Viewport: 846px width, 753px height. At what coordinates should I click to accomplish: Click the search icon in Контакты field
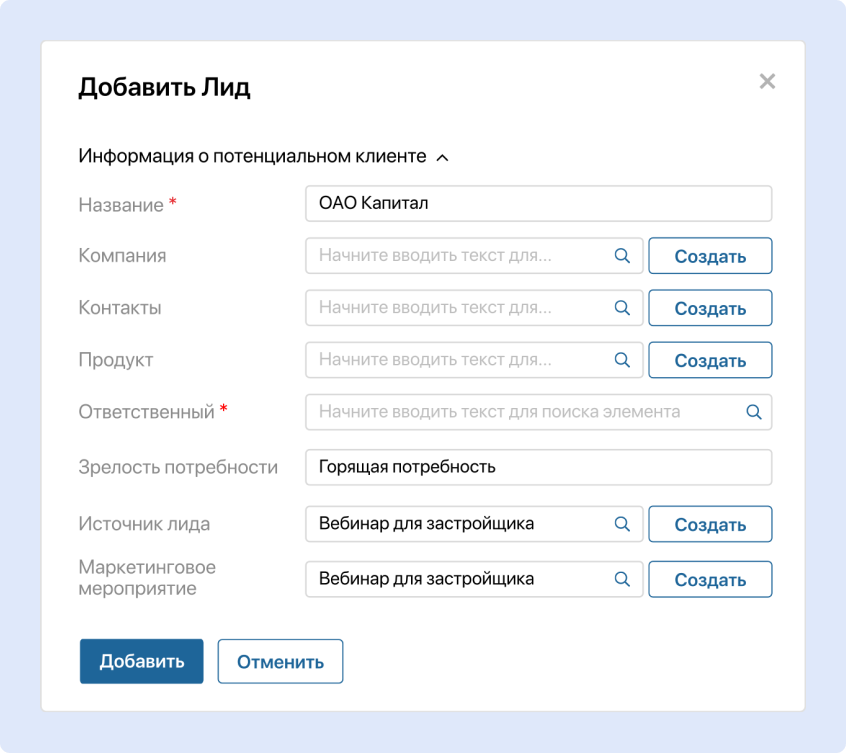(x=623, y=308)
